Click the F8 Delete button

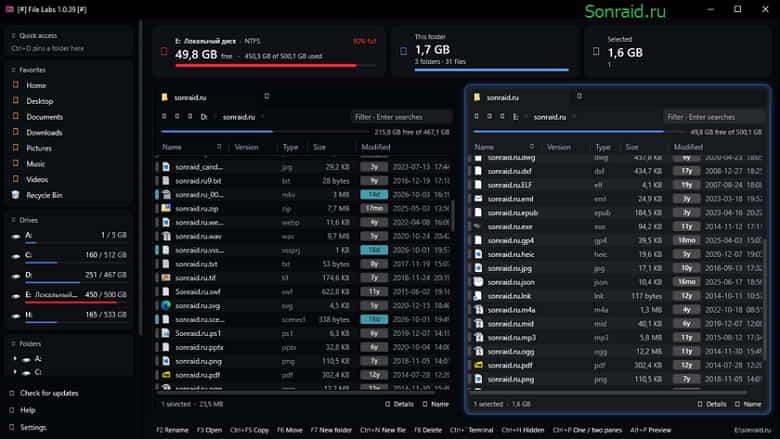(428, 430)
